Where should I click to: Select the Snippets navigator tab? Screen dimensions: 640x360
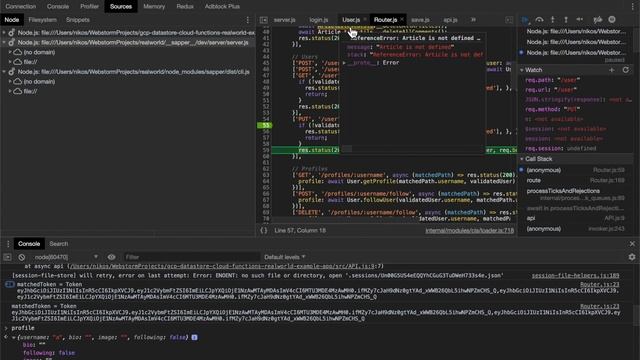[x=78, y=20]
